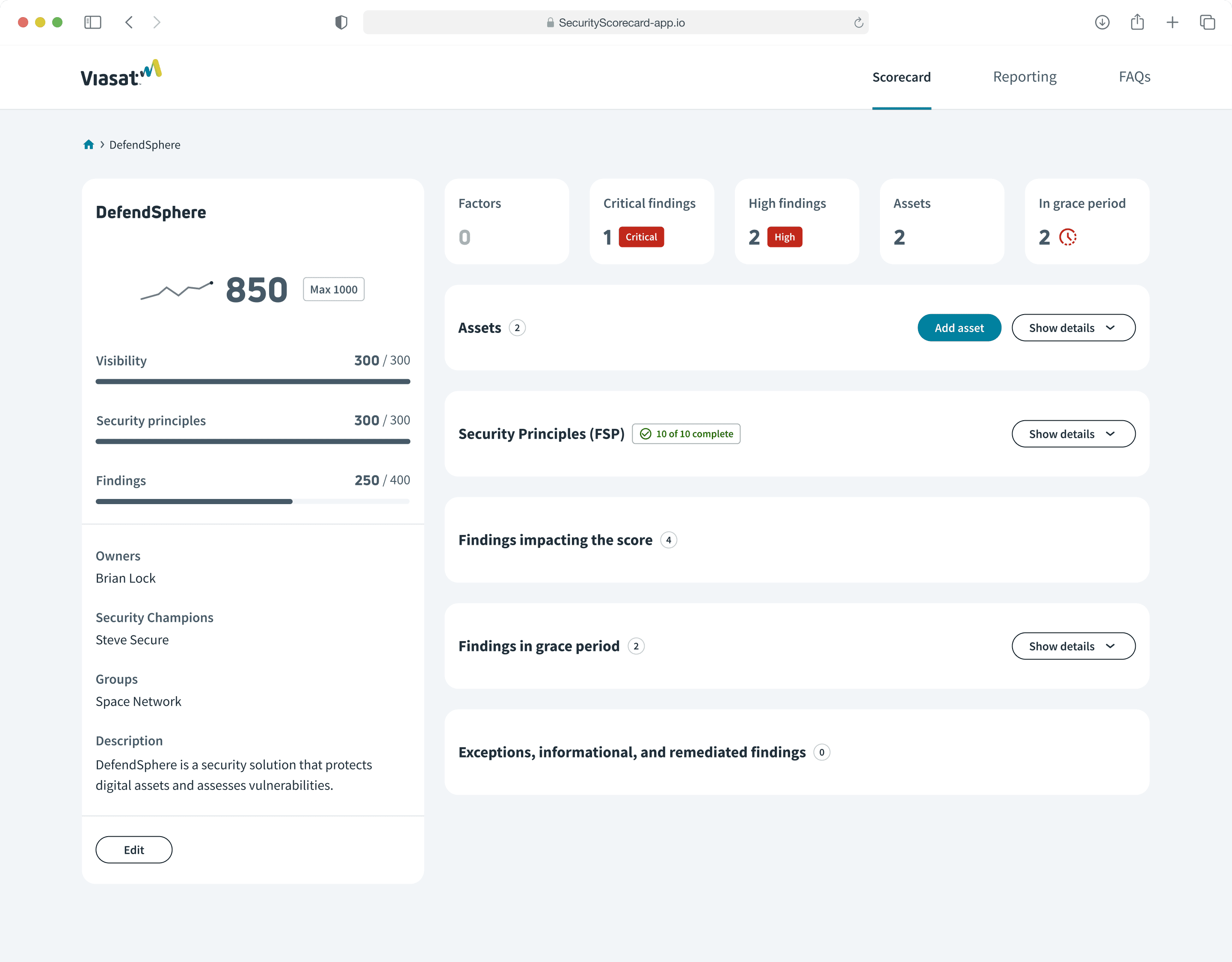This screenshot has width=1232, height=962.
Task: Open the FAQs tab
Action: 1134,77
